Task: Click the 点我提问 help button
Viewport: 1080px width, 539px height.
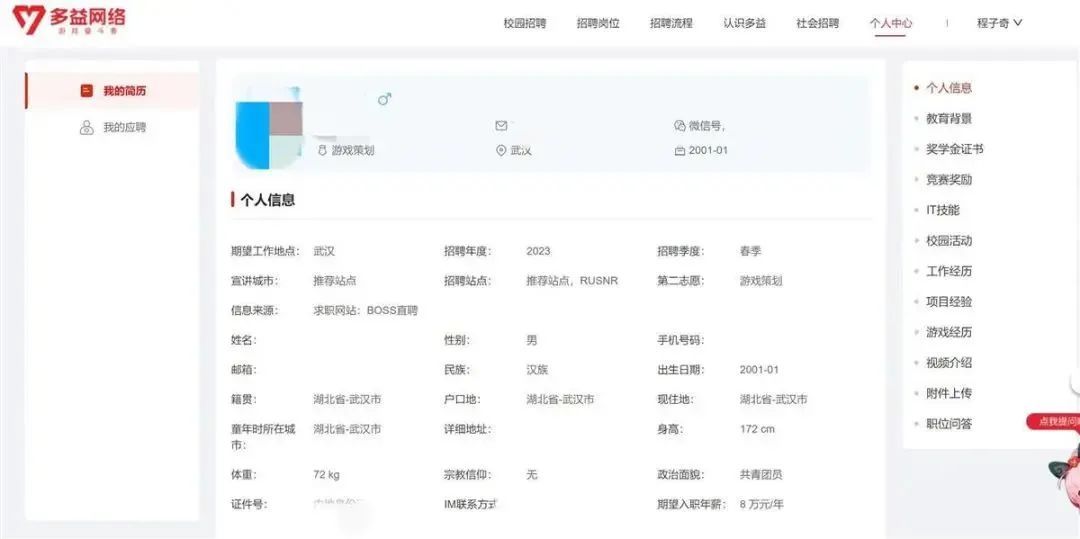Action: click(x=1055, y=422)
